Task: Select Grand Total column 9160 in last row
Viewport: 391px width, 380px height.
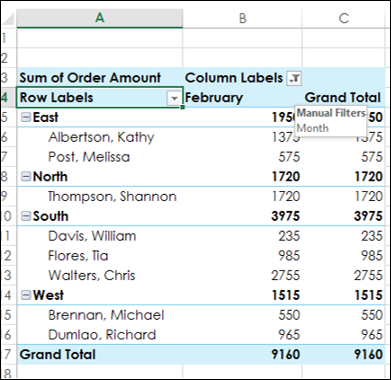Action: [368, 354]
